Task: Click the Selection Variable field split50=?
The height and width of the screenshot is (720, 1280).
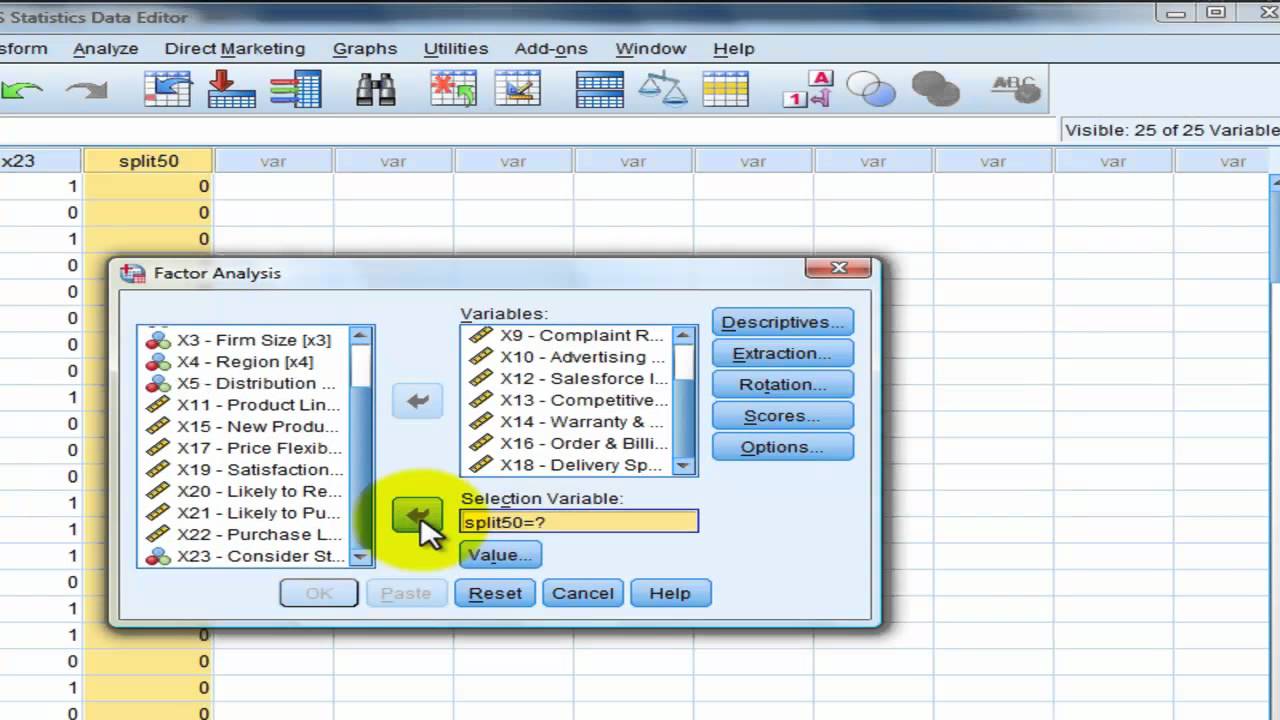Action: 579,521
